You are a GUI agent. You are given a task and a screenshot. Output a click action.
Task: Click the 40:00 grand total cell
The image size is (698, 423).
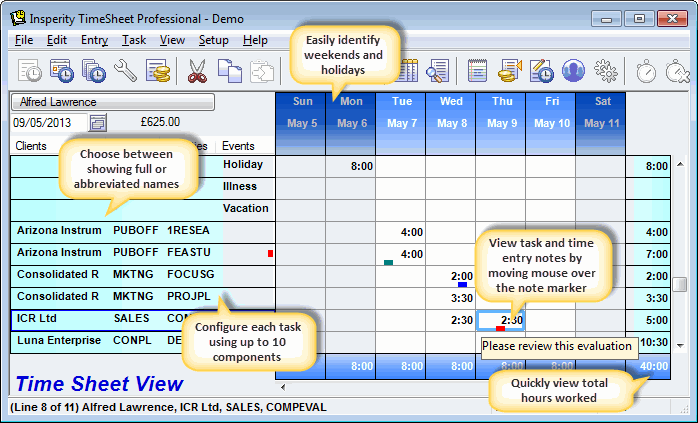click(648, 366)
